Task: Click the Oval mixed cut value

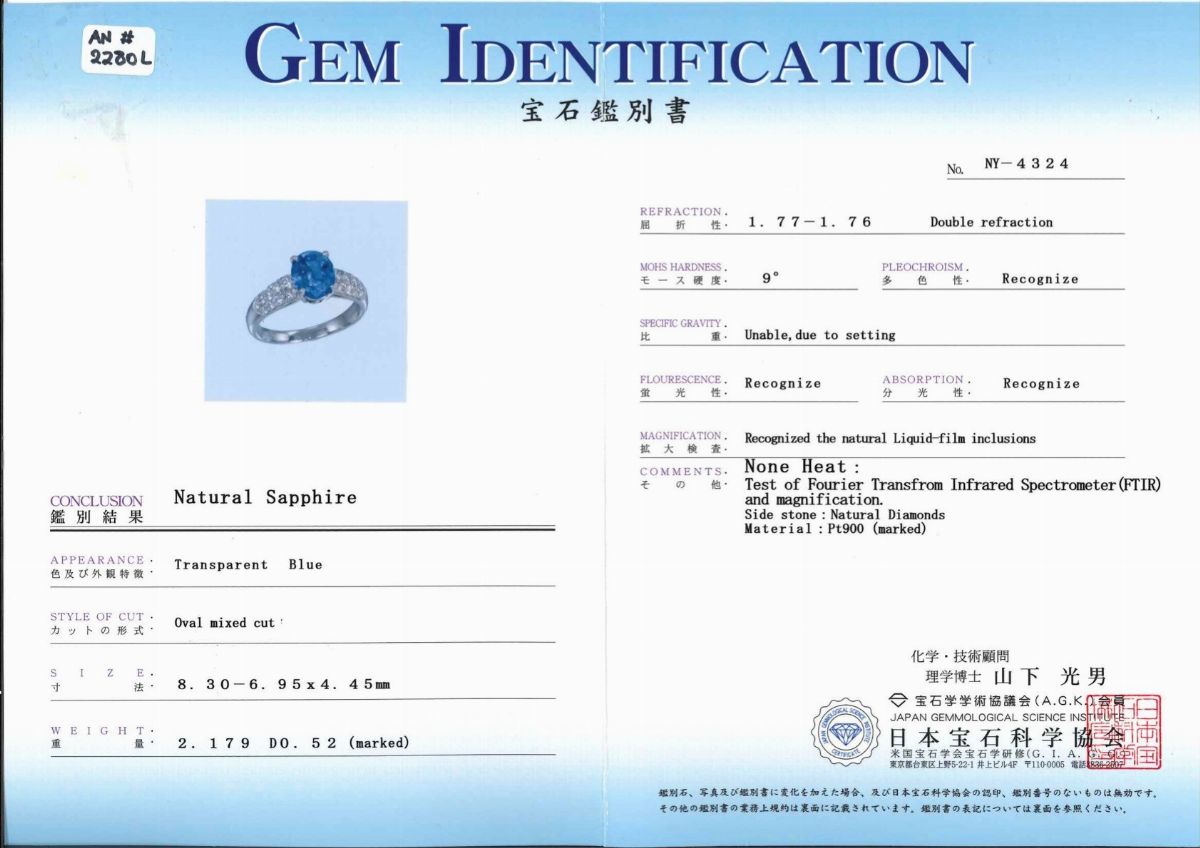Action: point(224,622)
